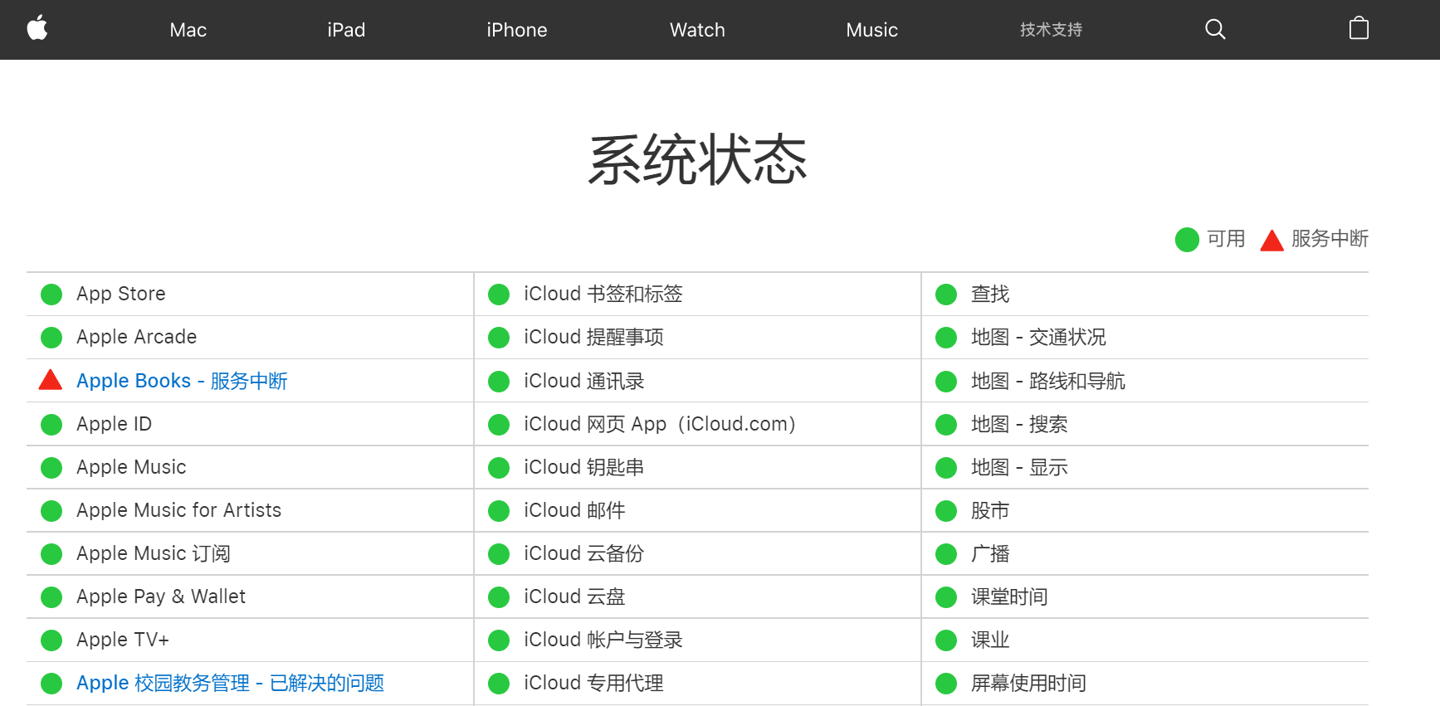Click green dot beside iCloud 书签和标签
This screenshot has height=706, width=1440.
pos(499,294)
